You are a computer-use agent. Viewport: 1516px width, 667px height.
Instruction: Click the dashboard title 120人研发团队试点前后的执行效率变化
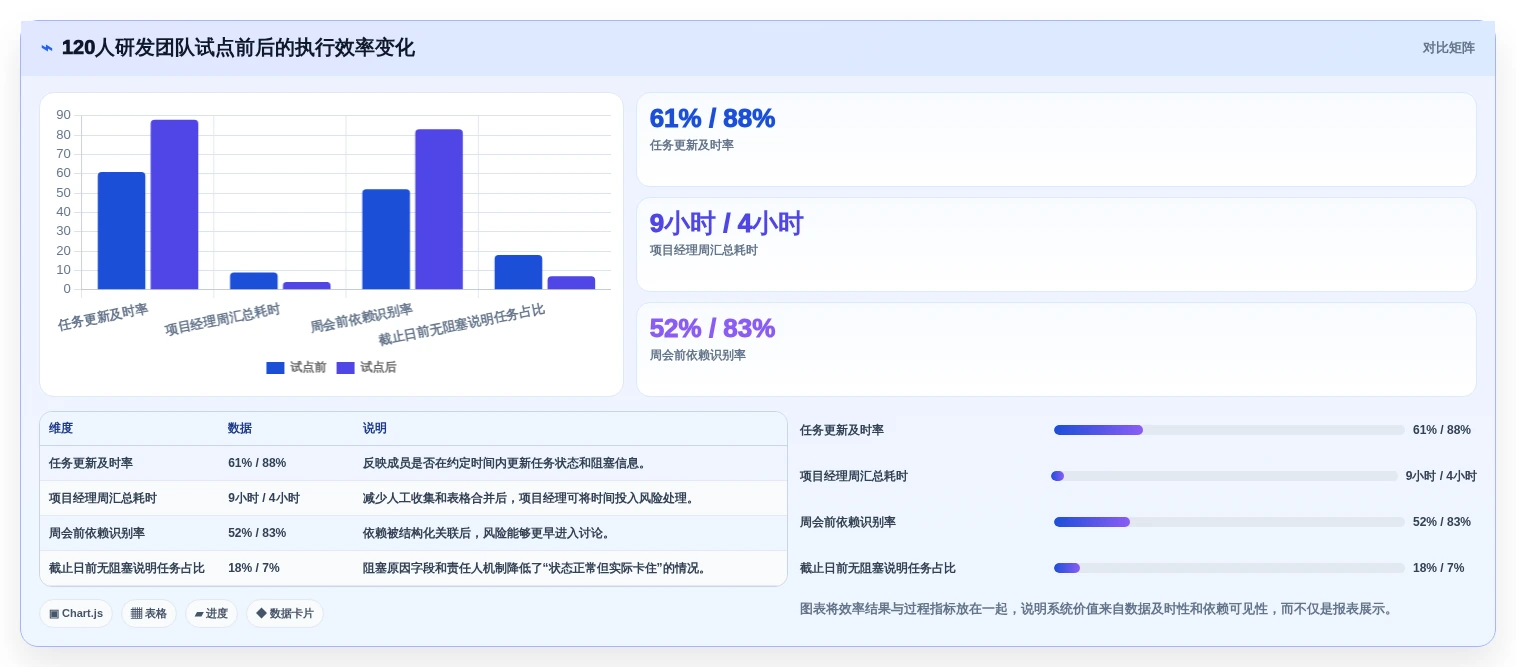tap(238, 48)
